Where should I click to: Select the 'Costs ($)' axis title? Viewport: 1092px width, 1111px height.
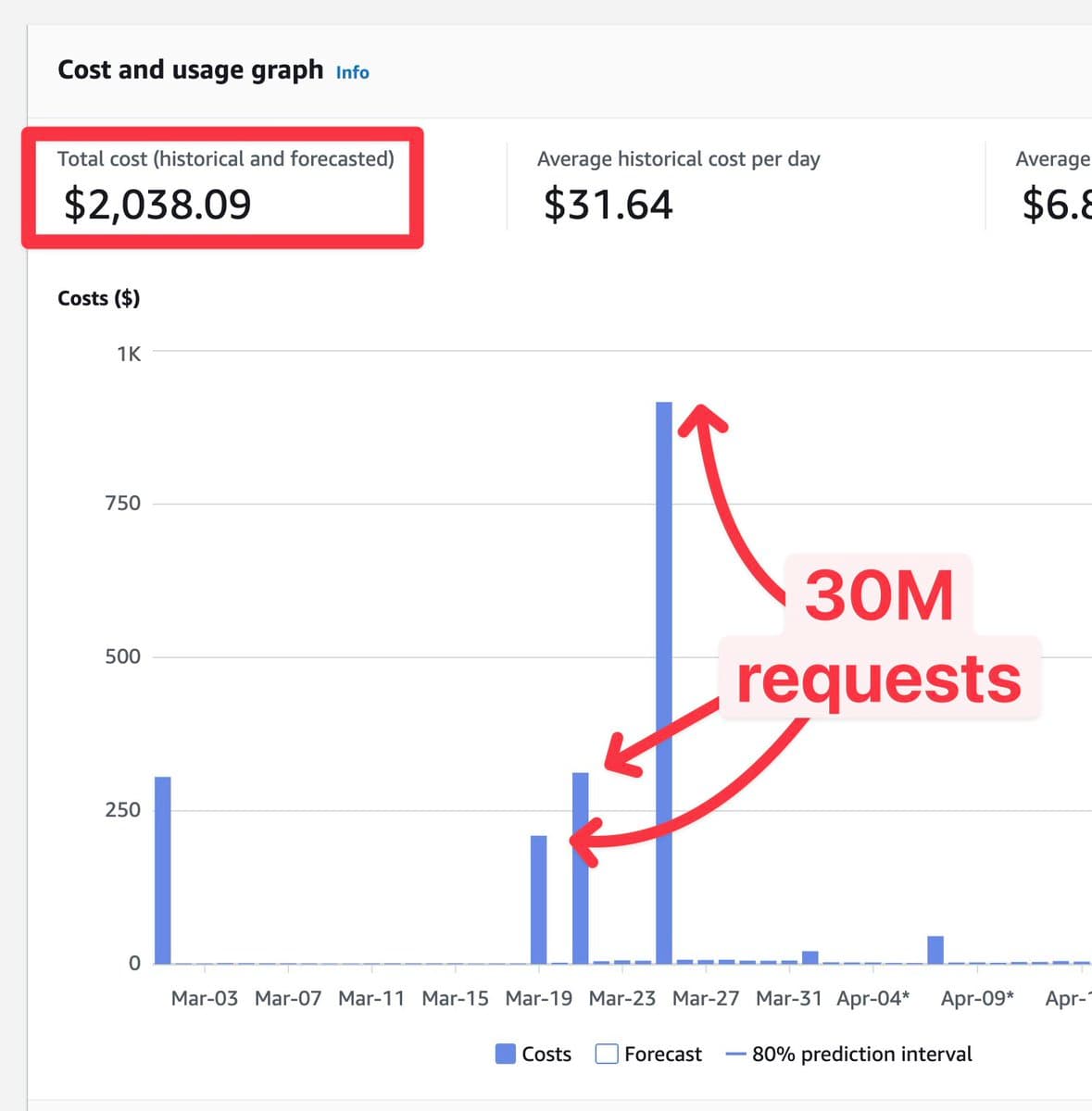click(99, 298)
